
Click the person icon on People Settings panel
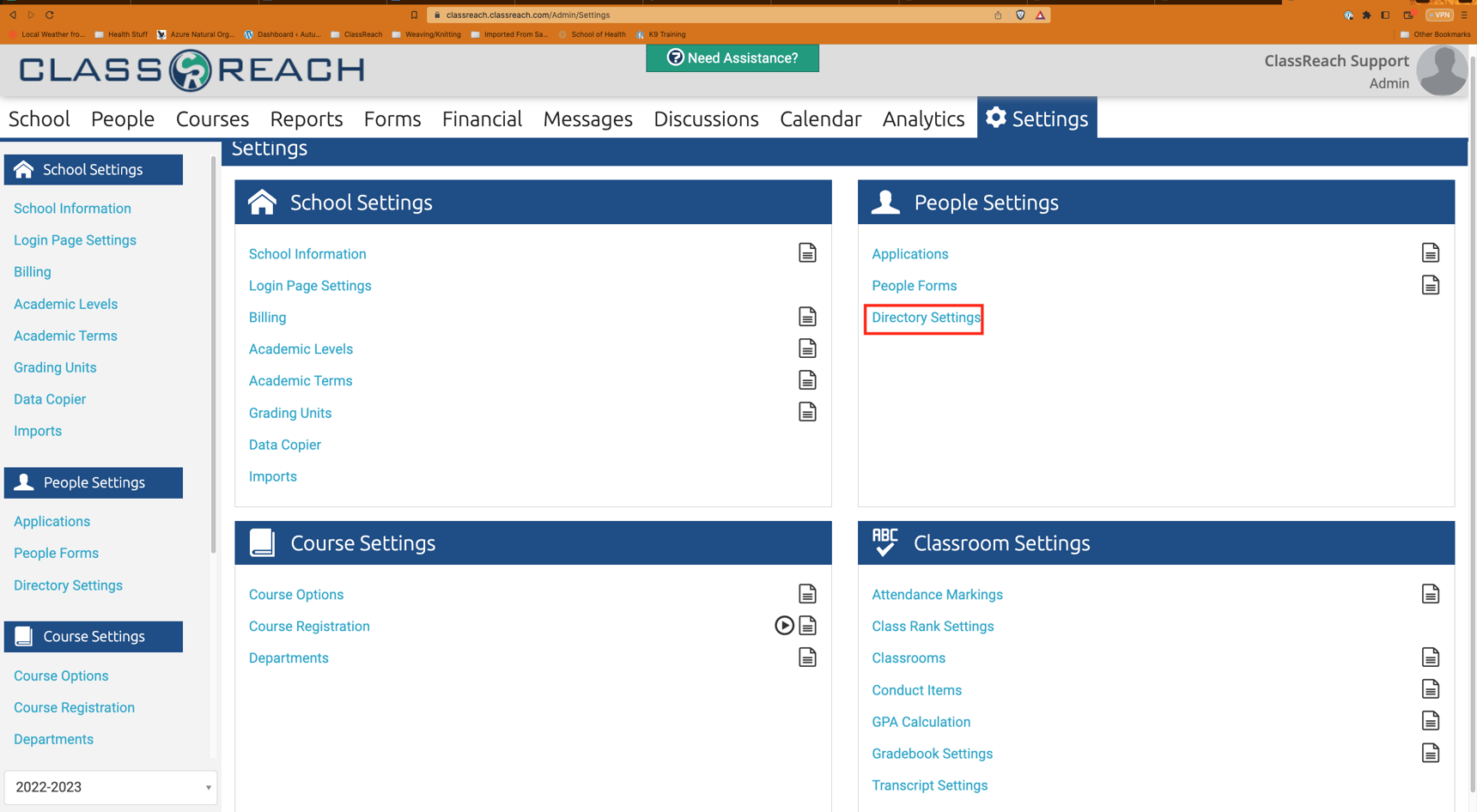click(x=884, y=201)
